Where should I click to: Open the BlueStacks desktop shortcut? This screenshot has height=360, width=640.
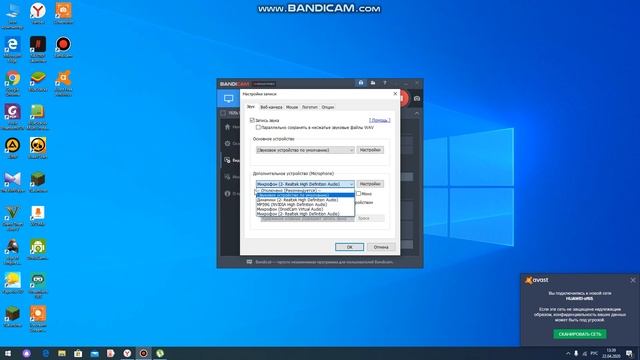[38, 81]
